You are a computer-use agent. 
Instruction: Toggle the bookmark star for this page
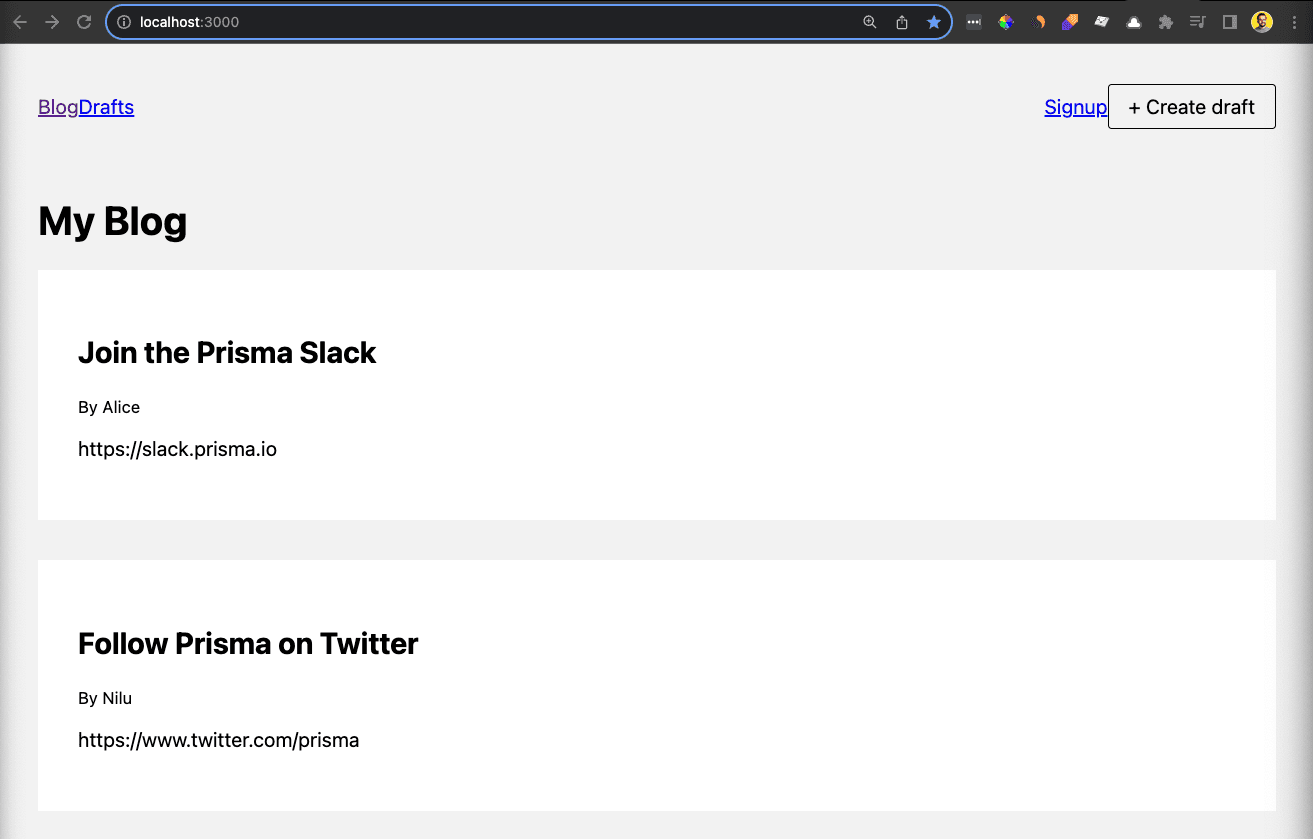933,22
